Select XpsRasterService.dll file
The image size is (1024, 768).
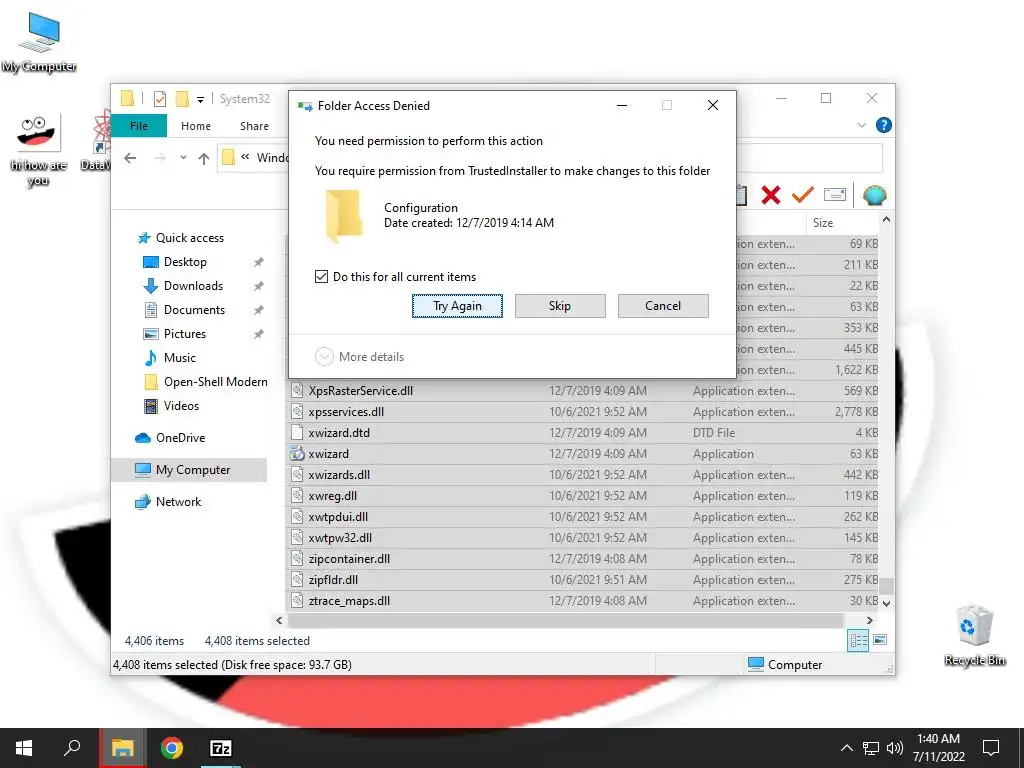click(360, 391)
